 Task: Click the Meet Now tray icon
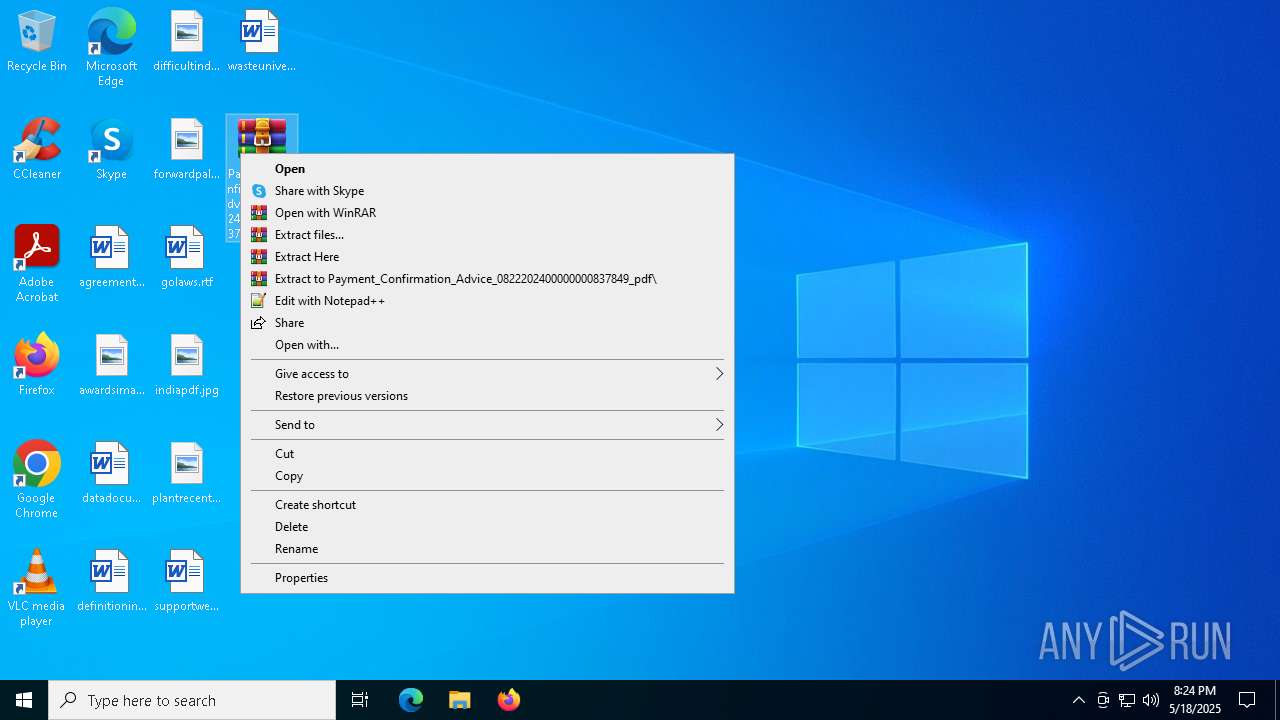pos(1103,700)
